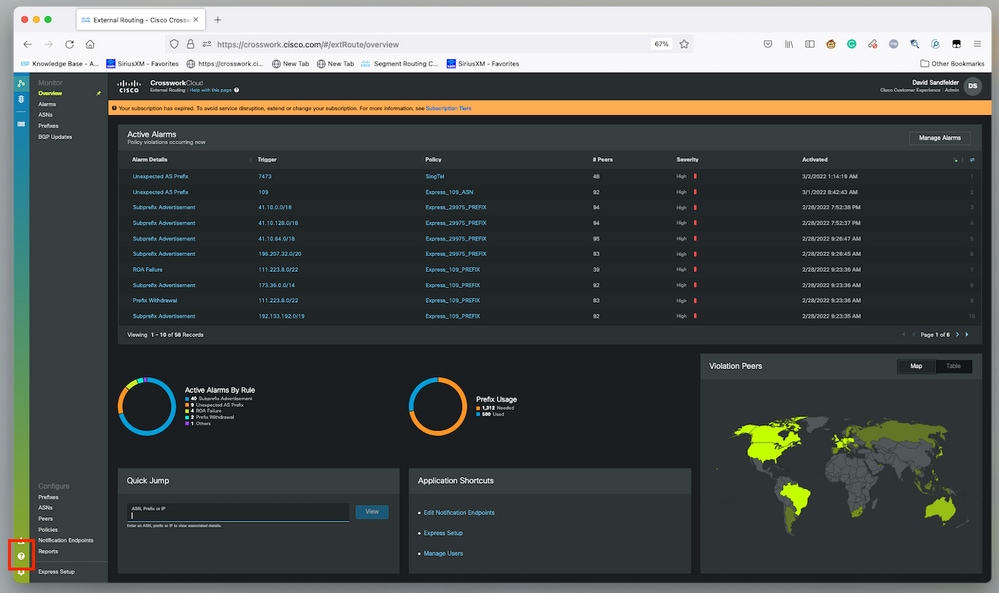
Task: Open trigger 196.207.32.0/20 link
Action: click(280, 254)
